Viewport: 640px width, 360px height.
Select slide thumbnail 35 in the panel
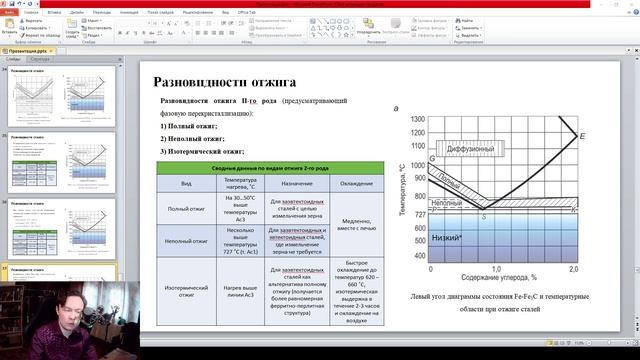[x=61, y=163]
